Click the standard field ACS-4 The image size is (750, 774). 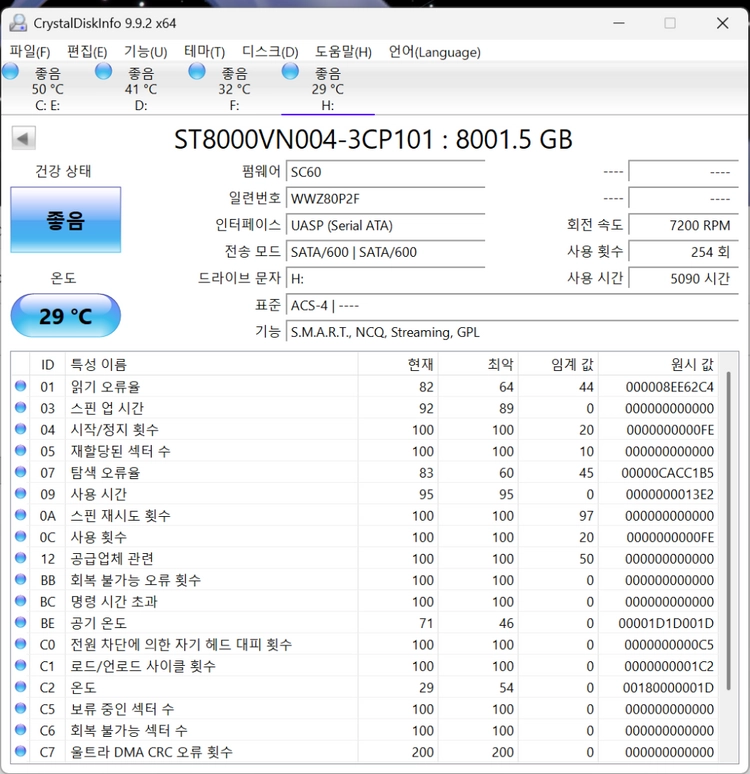[512, 306]
